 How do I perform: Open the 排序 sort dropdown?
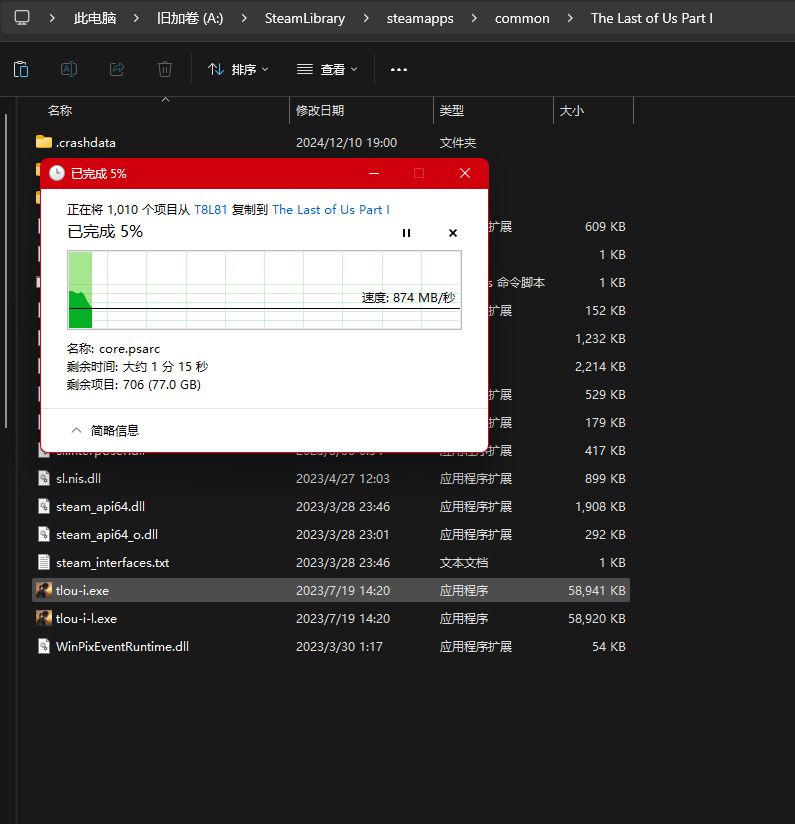point(238,69)
